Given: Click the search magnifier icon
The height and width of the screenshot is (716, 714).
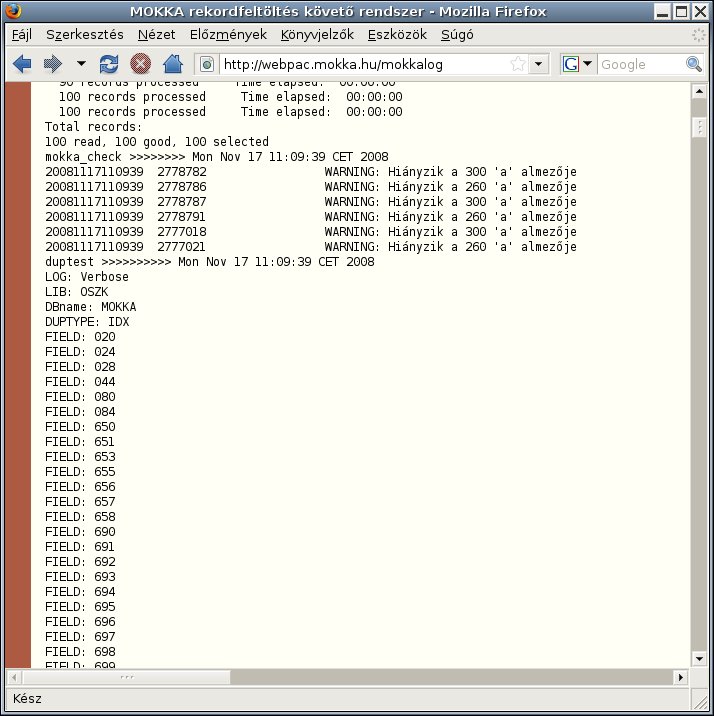Looking at the screenshot, I should coord(694,64).
